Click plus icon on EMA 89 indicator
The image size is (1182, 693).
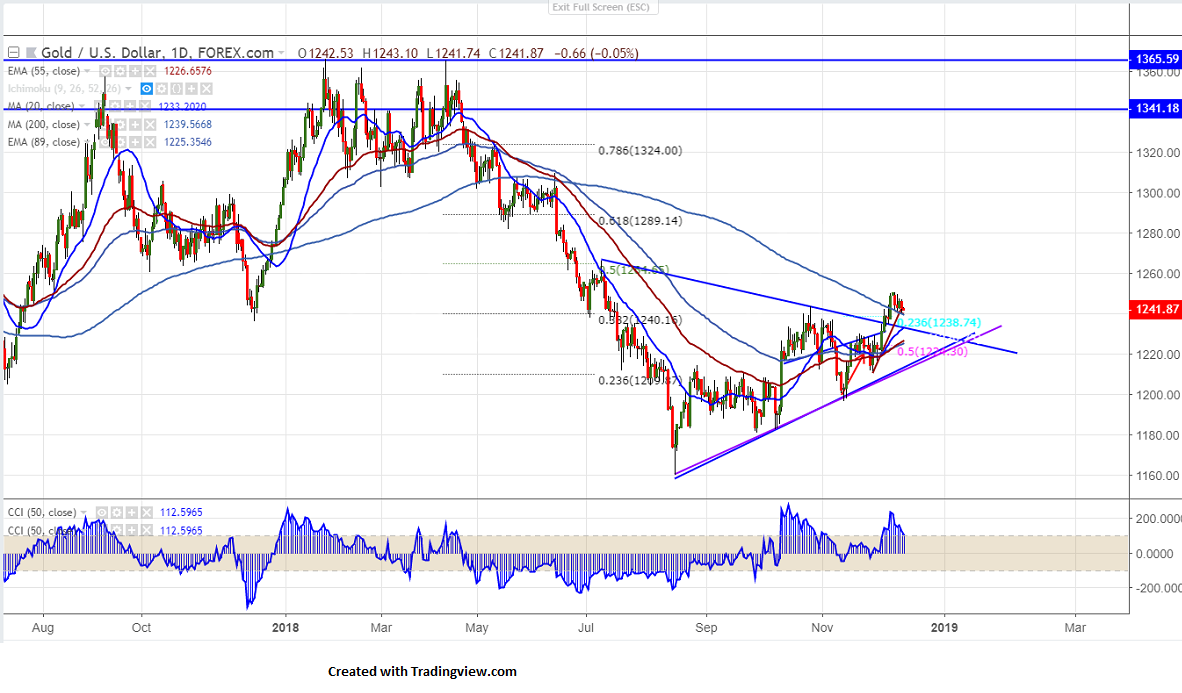(134, 143)
